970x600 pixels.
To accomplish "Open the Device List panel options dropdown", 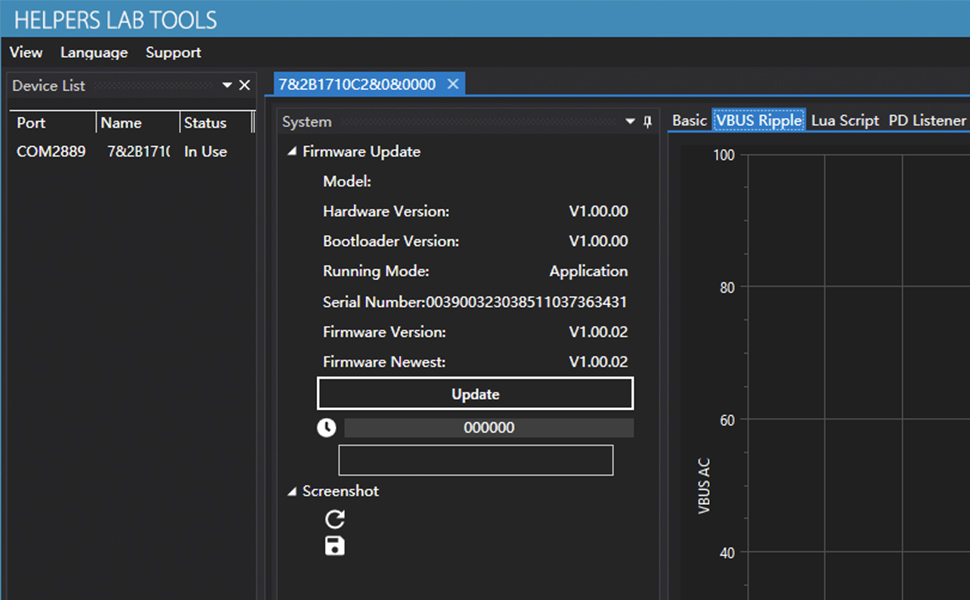I will (227, 86).
